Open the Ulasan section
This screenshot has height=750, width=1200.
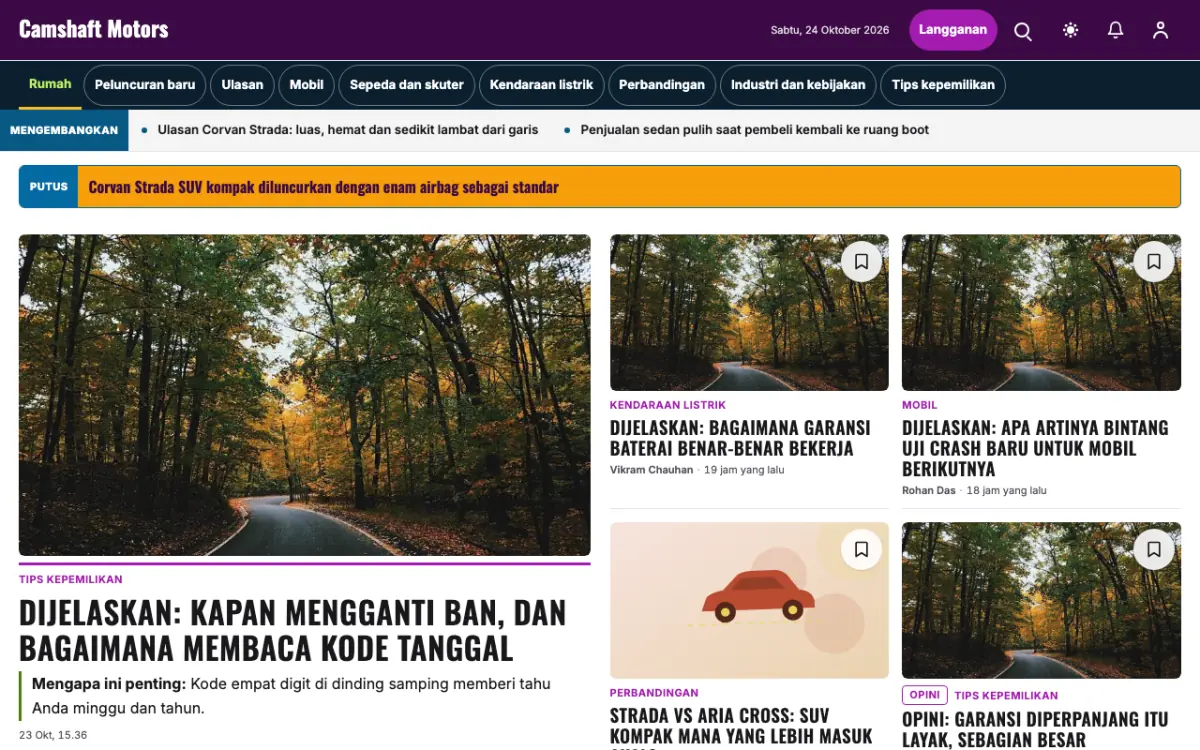(x=242, y=85)
